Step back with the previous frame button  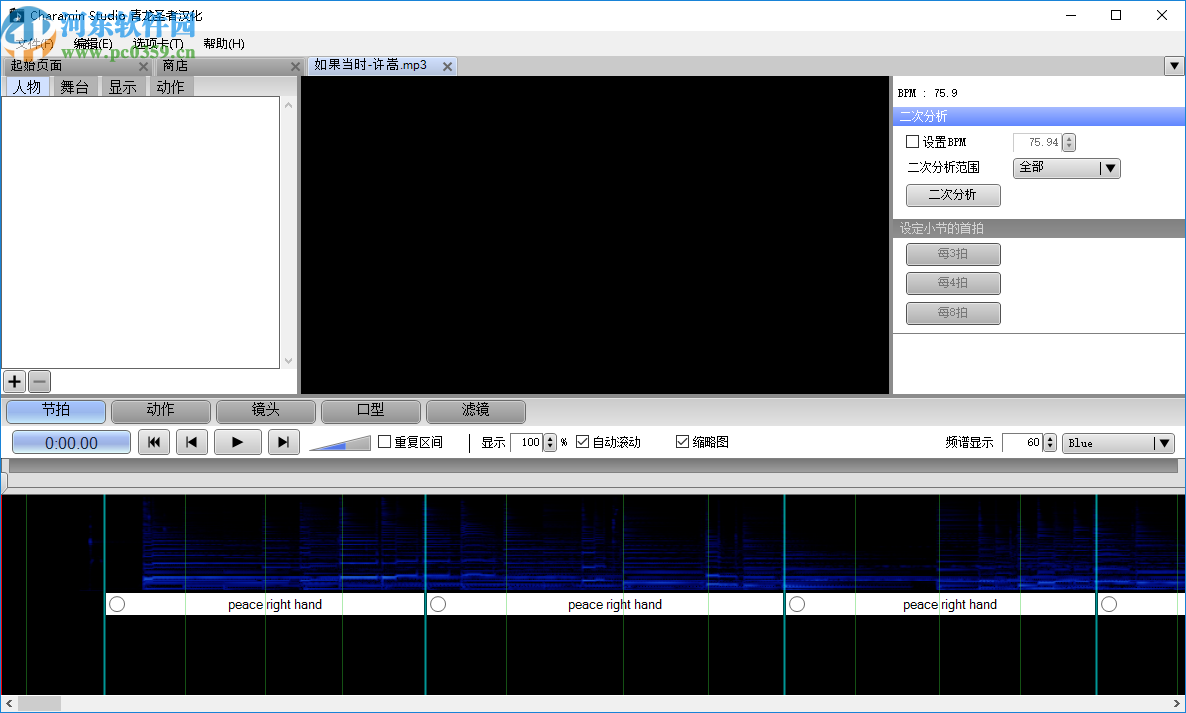click(192, 442)
